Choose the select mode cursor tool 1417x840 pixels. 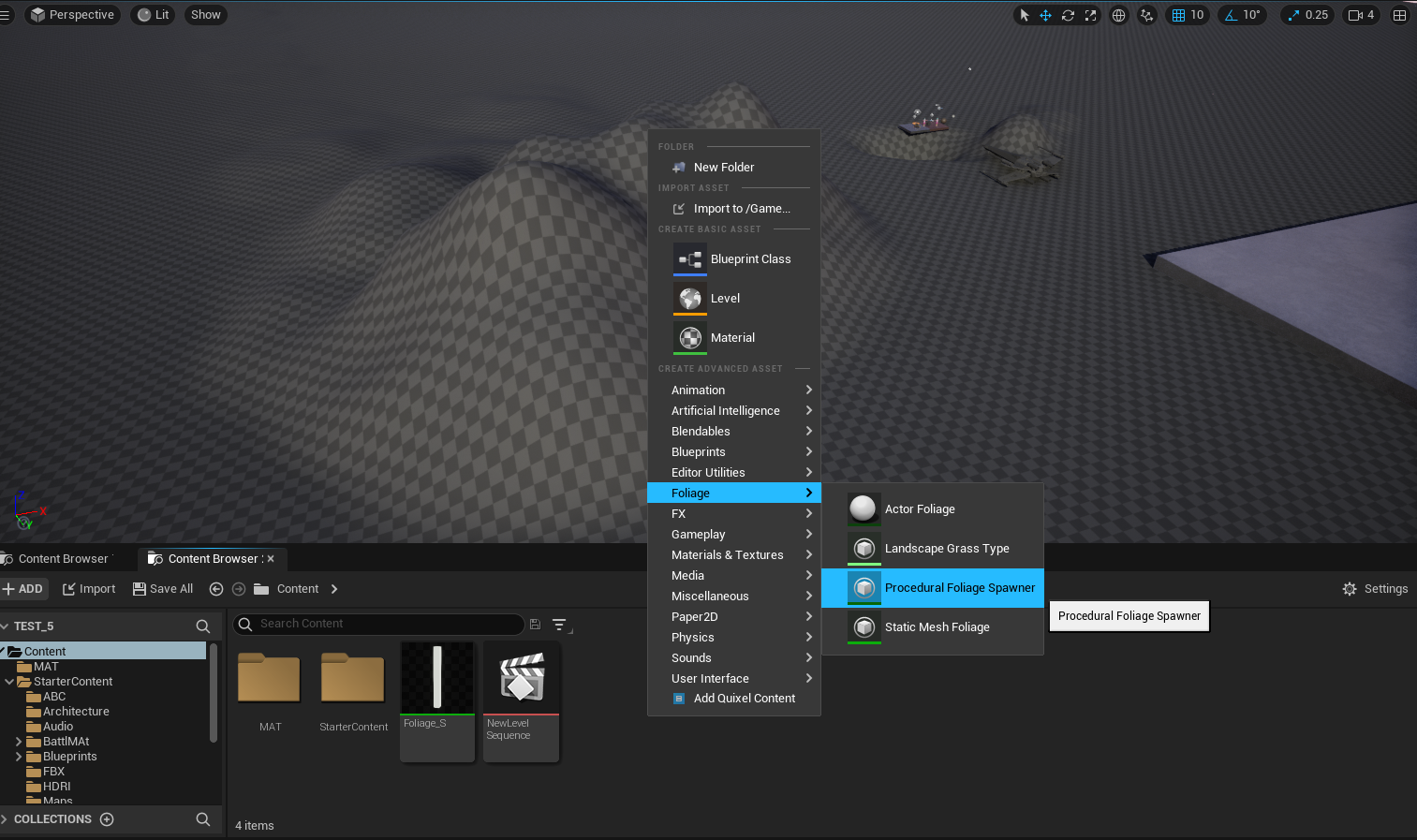1025,15
